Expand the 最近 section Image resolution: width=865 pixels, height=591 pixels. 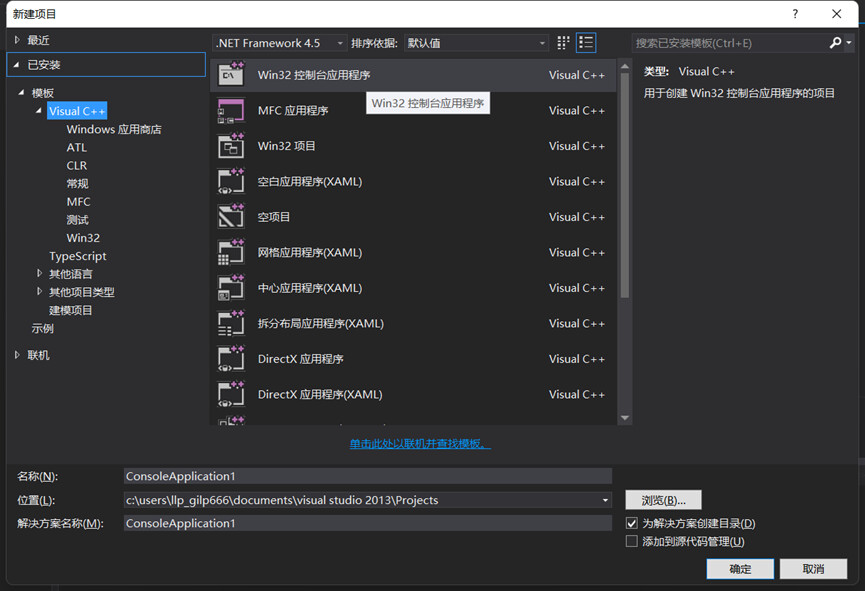17,40
